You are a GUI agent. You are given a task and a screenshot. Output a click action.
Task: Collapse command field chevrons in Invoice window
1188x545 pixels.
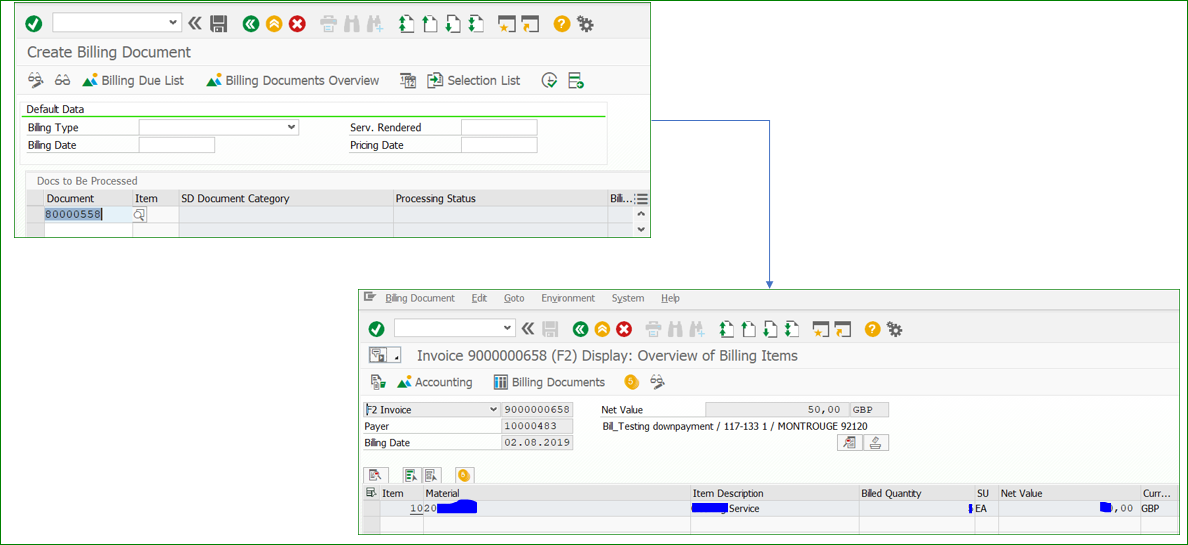coord(528,329)
